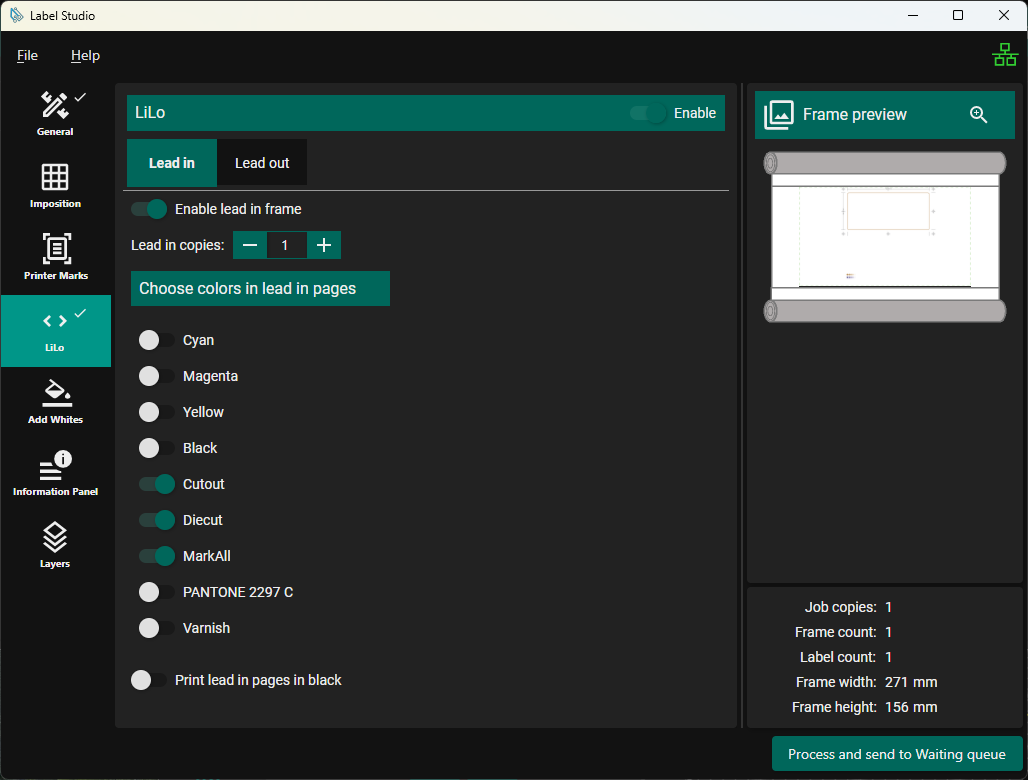Click the lead in copies number field
Viewport: 1028px width, 780px height.
coord(286,246)
